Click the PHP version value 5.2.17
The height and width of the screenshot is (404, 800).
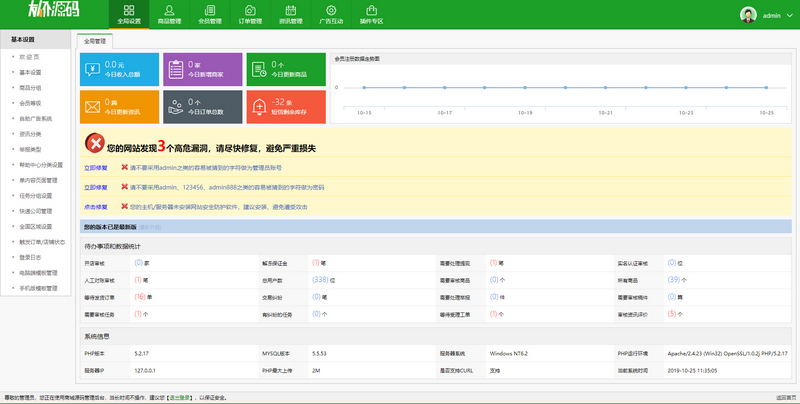(141, 353)
